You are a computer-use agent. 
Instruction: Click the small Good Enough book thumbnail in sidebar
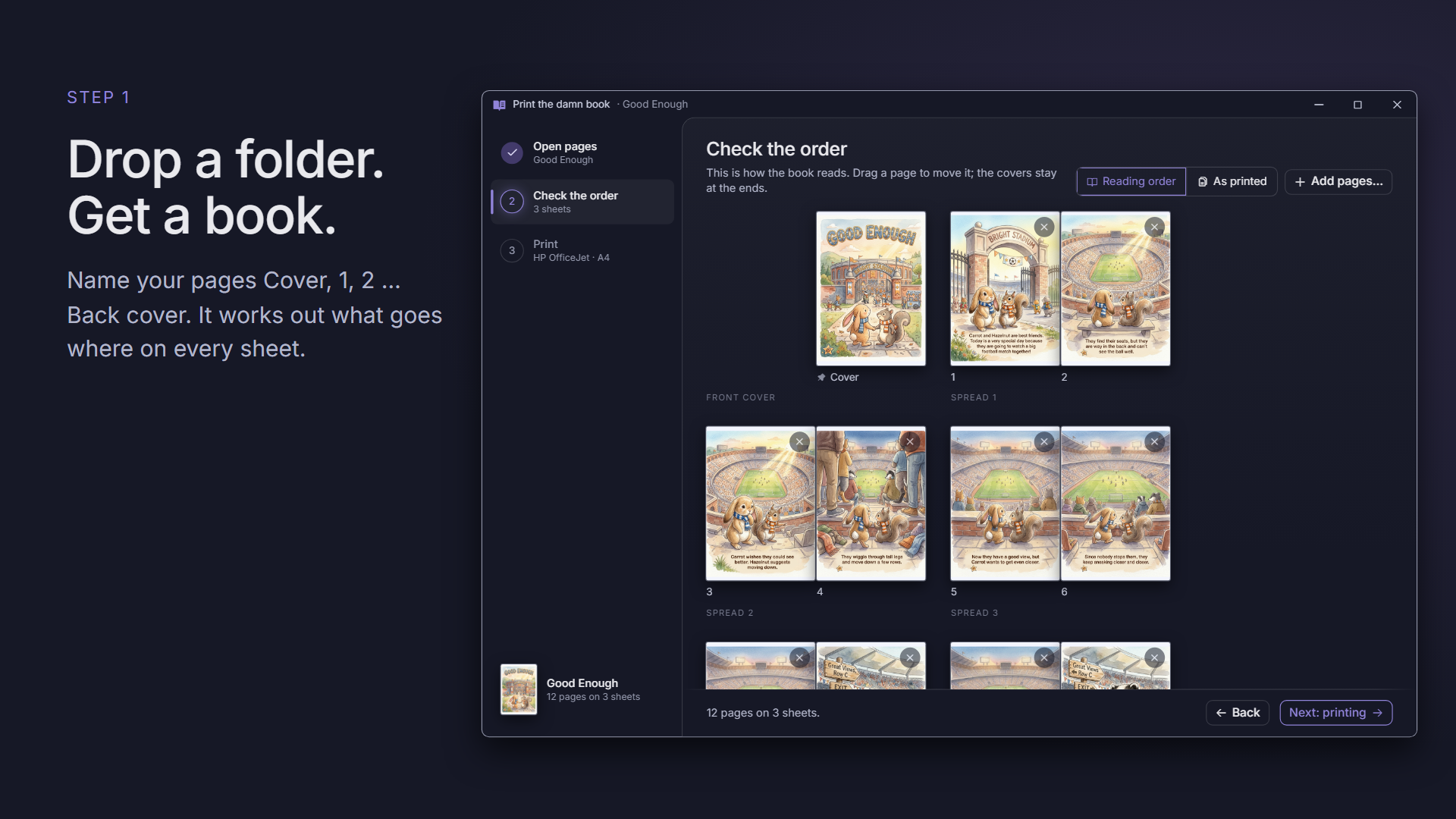(x=519, y=689)
